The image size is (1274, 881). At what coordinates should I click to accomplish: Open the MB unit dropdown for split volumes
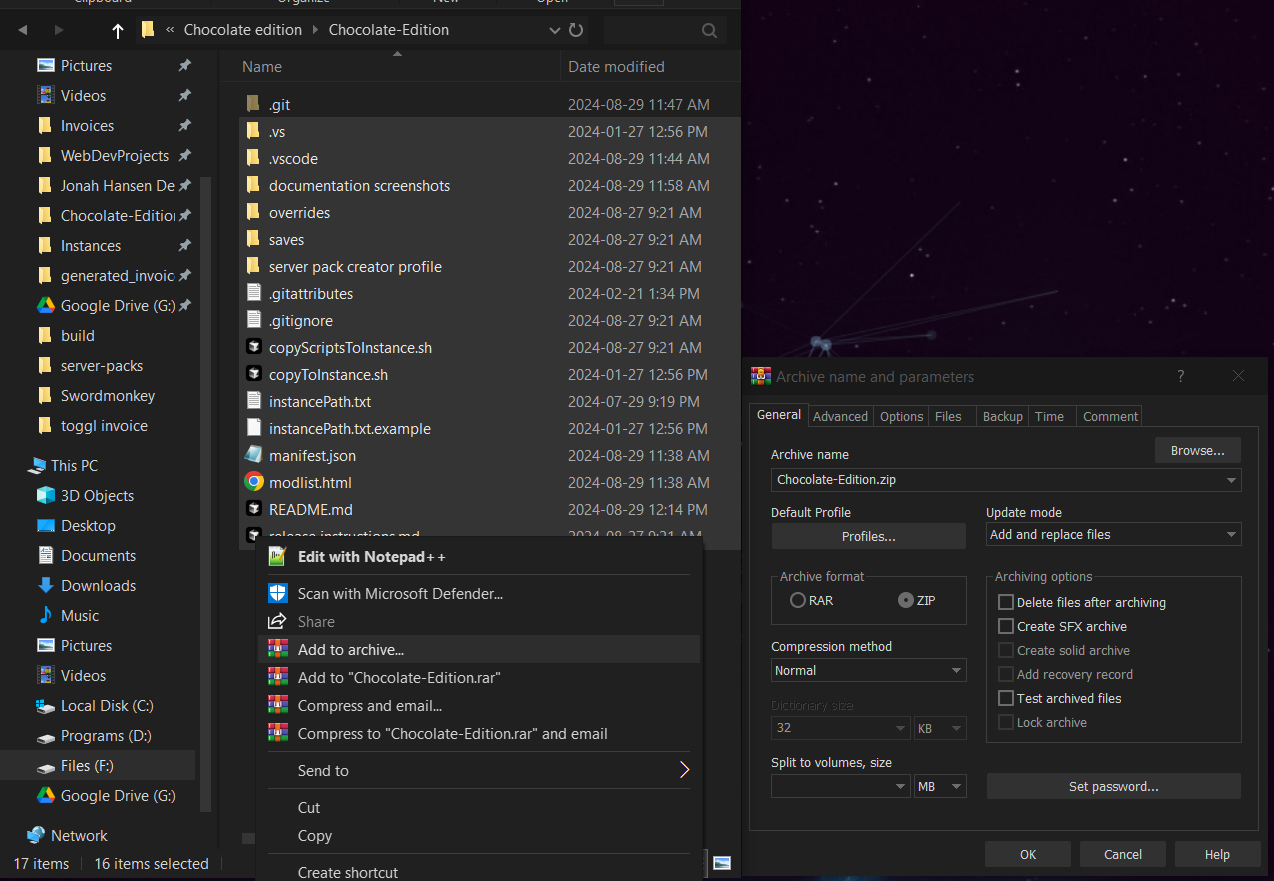coord(956,786)
